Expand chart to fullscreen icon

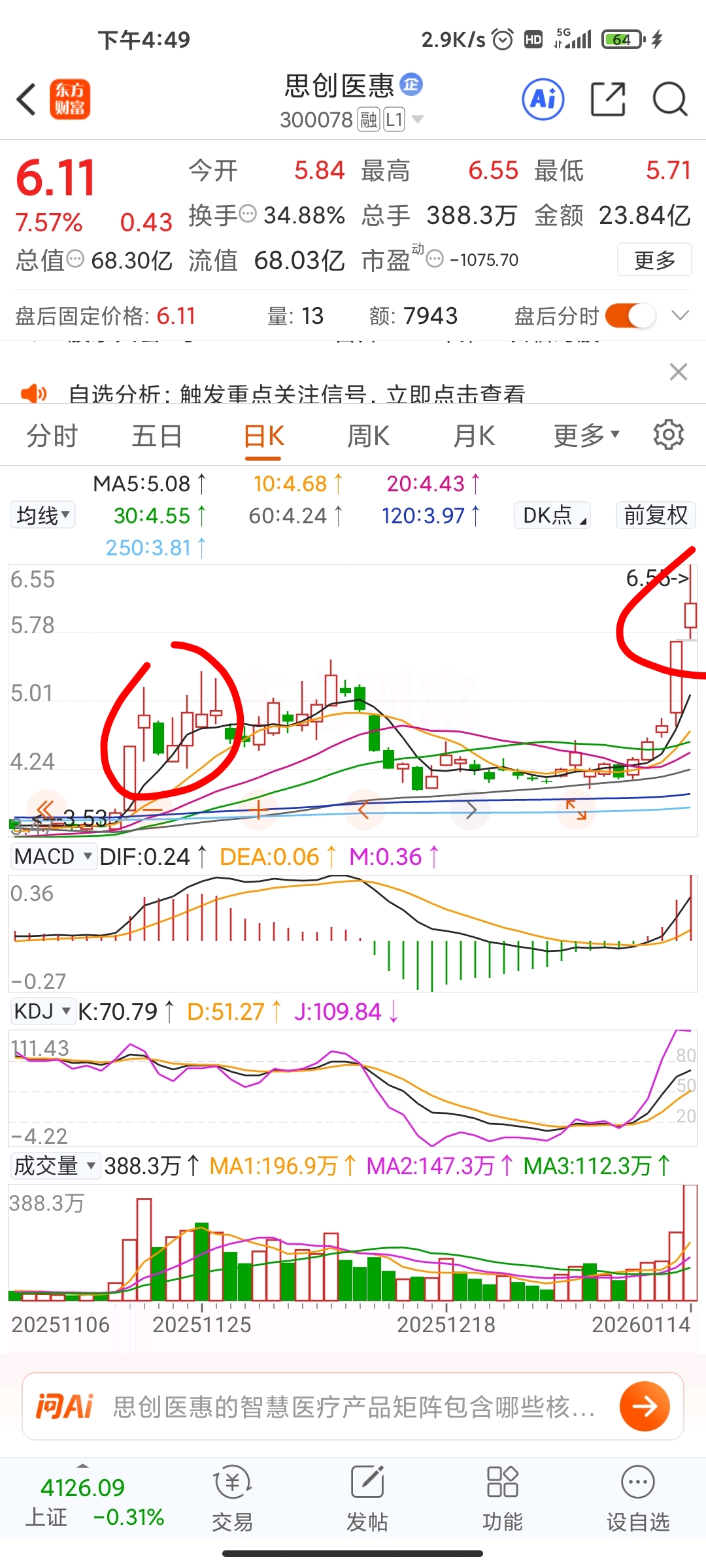[576, 811]
